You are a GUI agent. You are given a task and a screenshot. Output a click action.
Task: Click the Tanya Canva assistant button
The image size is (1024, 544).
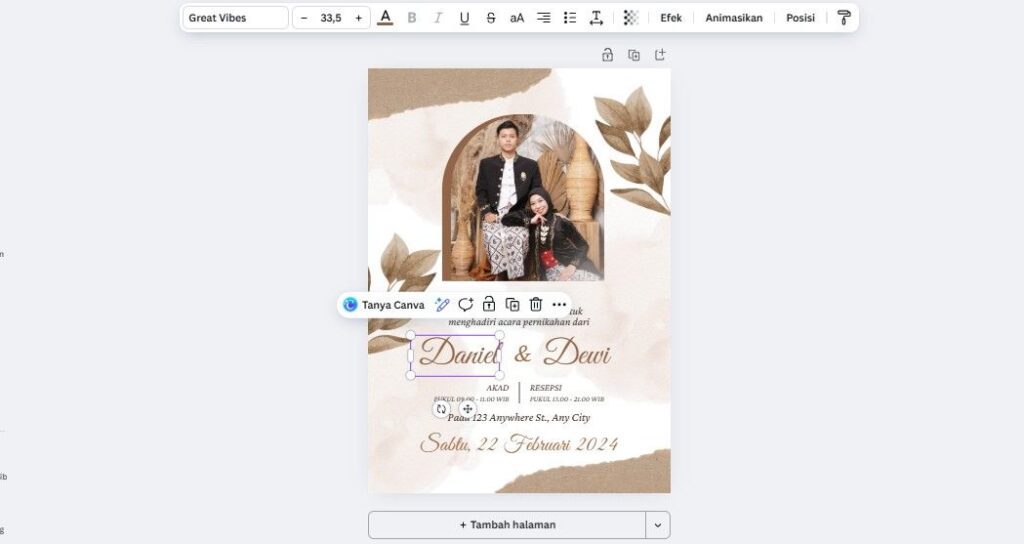pos(384,304)
